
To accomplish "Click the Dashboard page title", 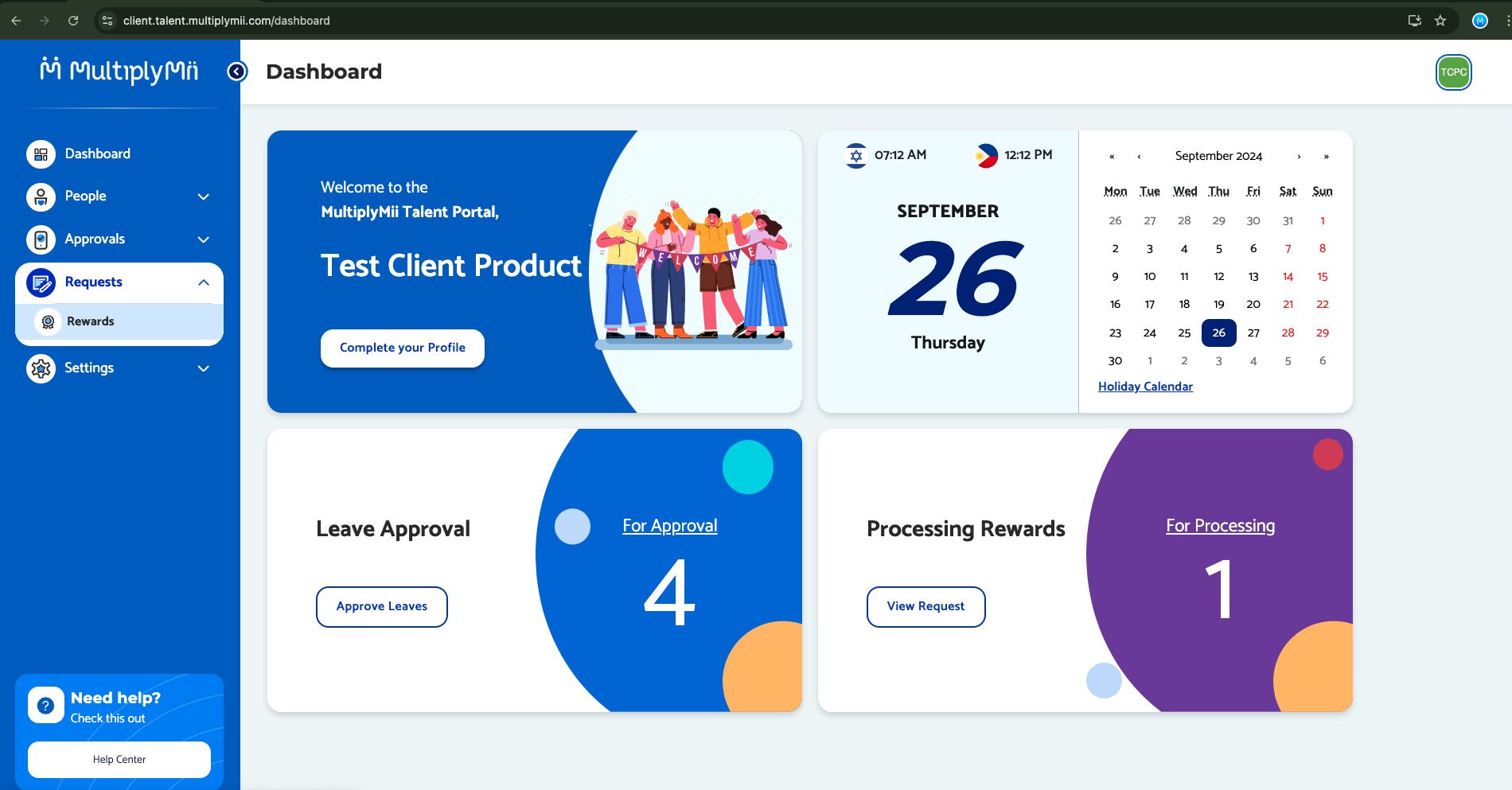I will (x=324, y=72).
